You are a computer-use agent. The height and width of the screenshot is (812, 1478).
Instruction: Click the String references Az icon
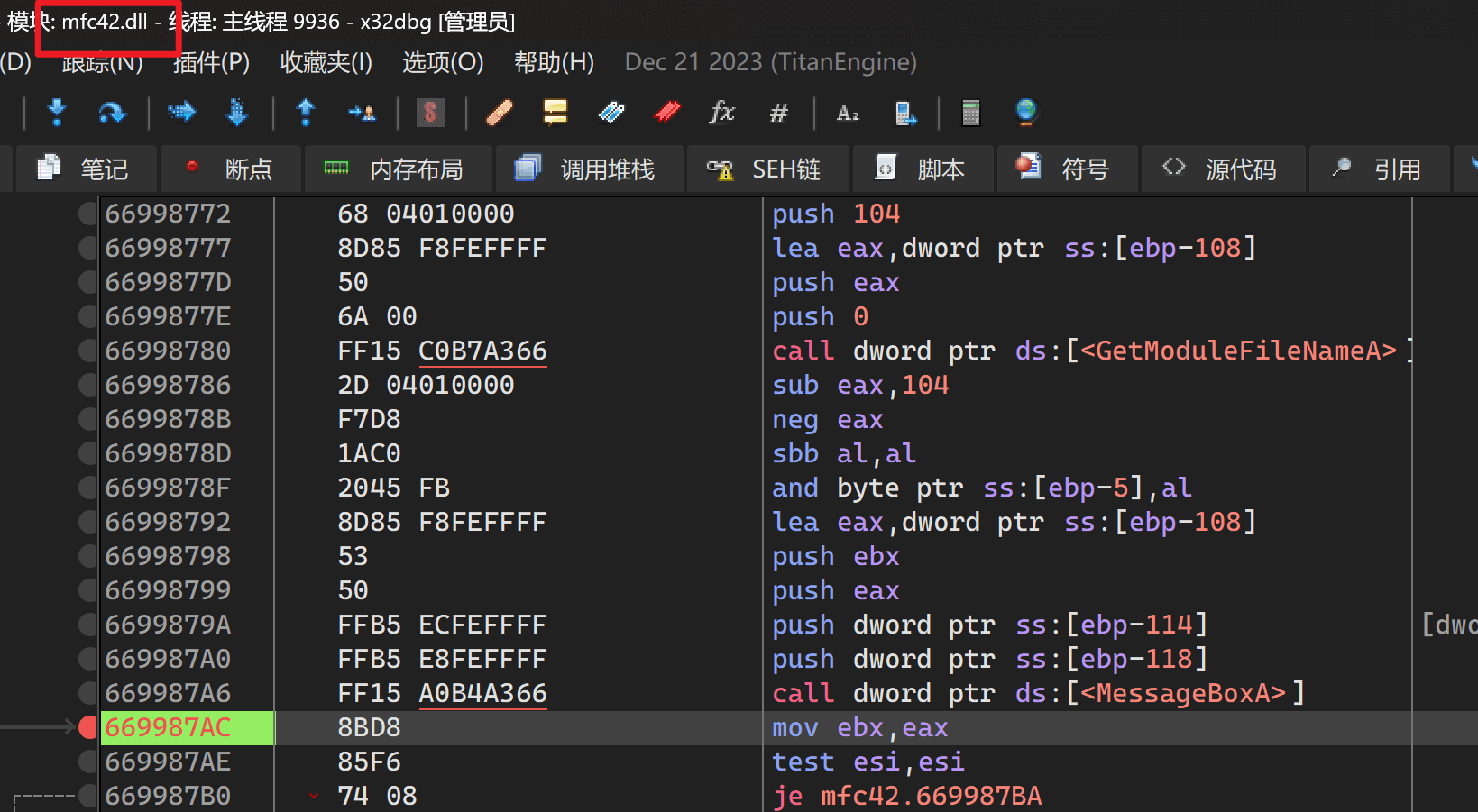(x=848, y=113)
